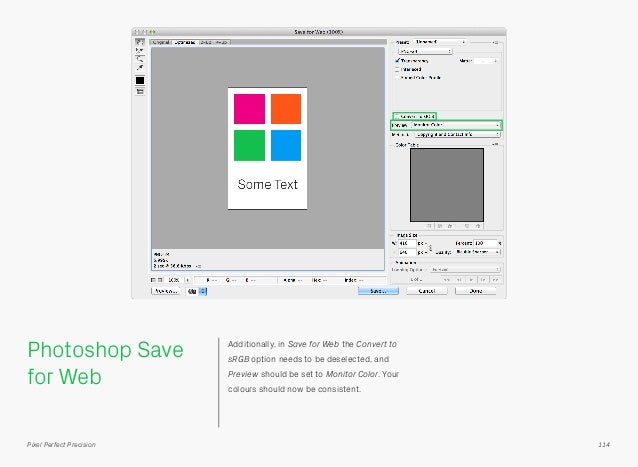Image resolution: width=638 pixels, height=467 pixels.
Task: Click the Done button
Action: tap(476, 291)
